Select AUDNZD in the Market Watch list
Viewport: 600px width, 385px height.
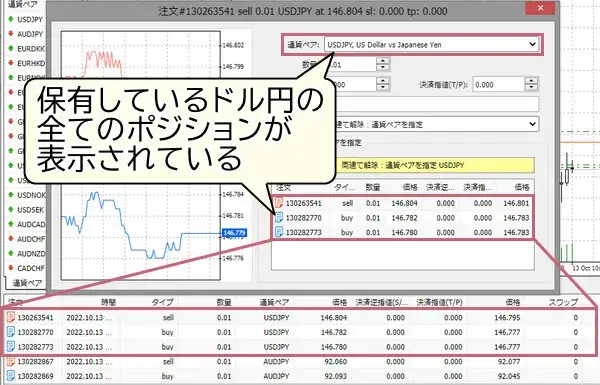pos(31,254)
